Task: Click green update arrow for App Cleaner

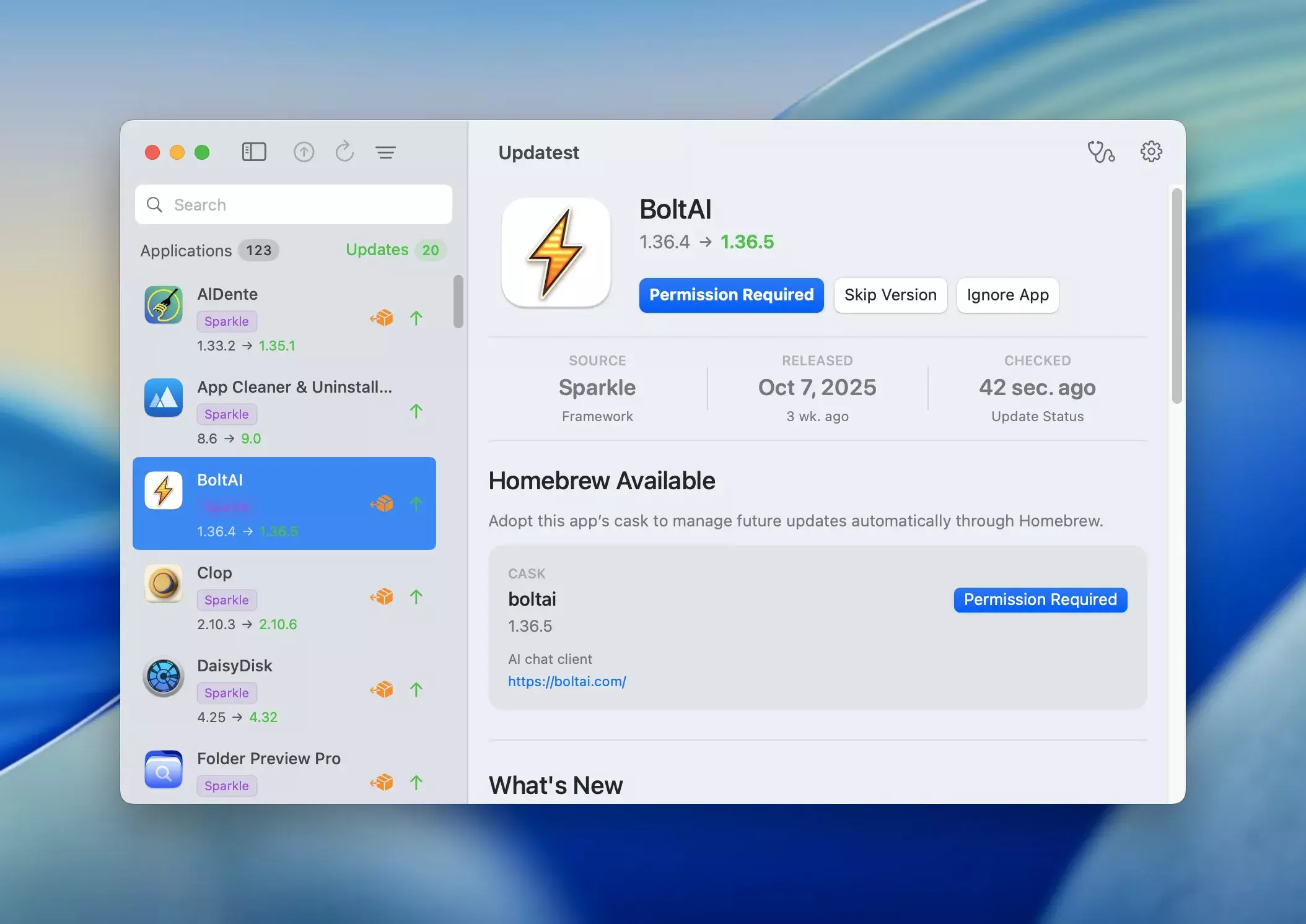Action: [416, 411]
